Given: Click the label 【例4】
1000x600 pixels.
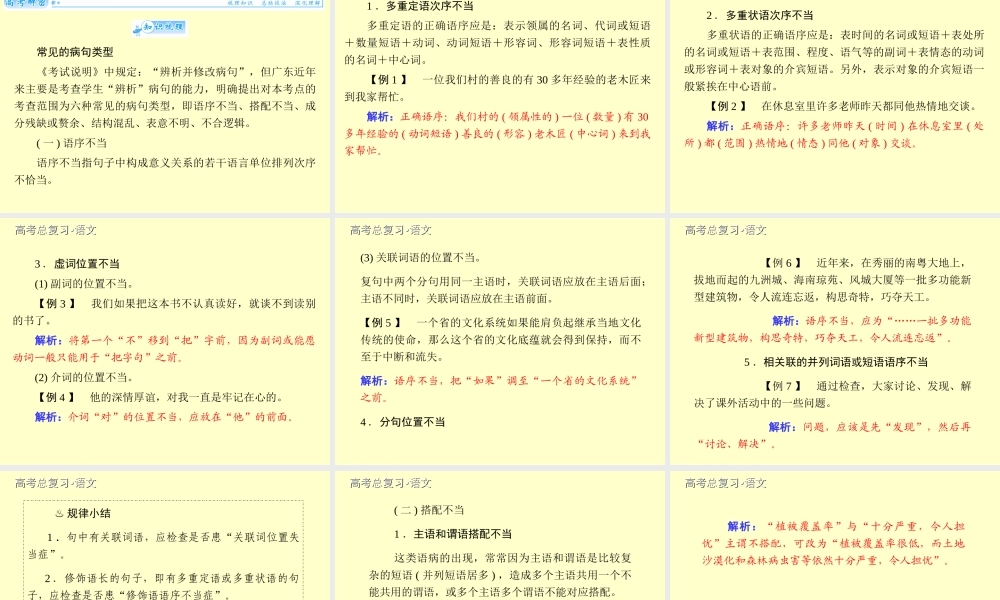Looking at the screenshot, I should 56,397.
